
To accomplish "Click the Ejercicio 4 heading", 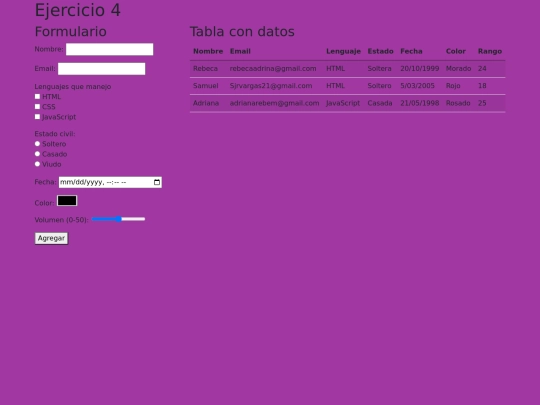I will 78,10.
